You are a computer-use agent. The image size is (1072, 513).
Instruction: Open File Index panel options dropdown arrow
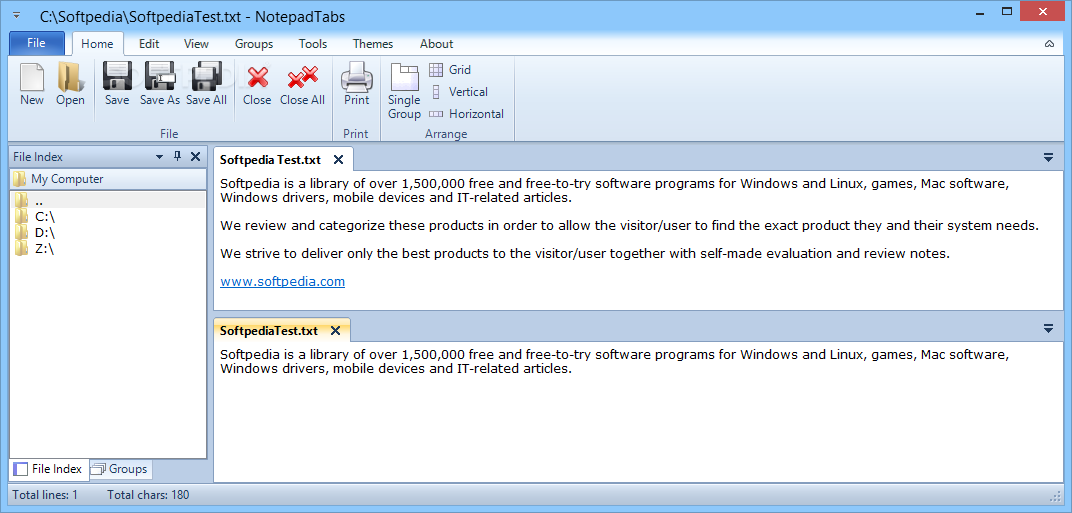(x=160, y=157)
